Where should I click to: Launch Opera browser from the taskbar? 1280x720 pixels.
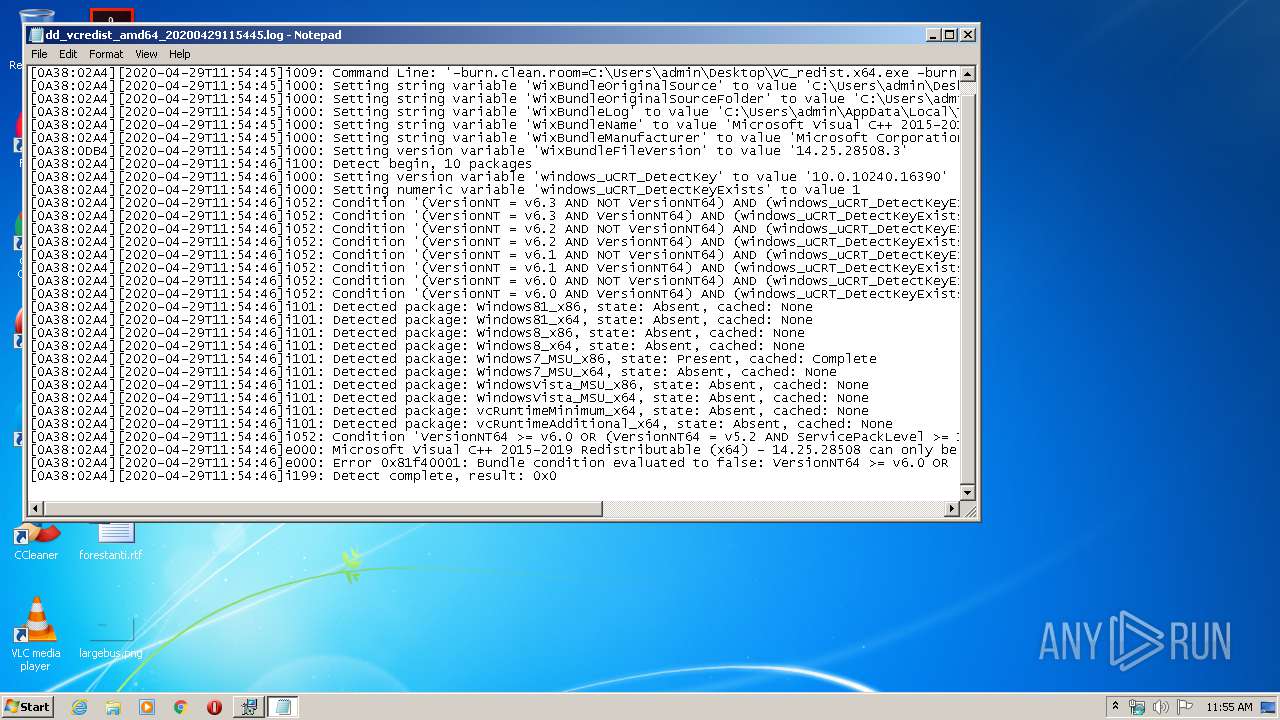coord(214,707)
